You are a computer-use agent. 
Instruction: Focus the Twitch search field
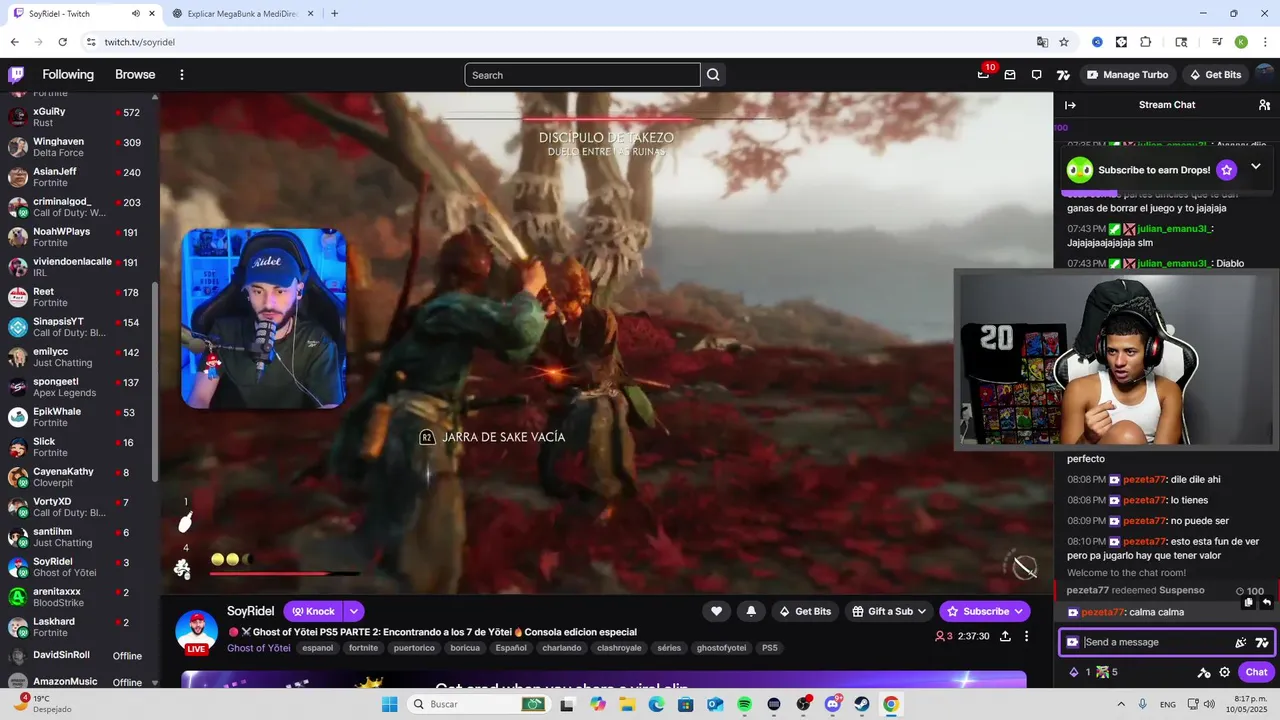point(582,75)
